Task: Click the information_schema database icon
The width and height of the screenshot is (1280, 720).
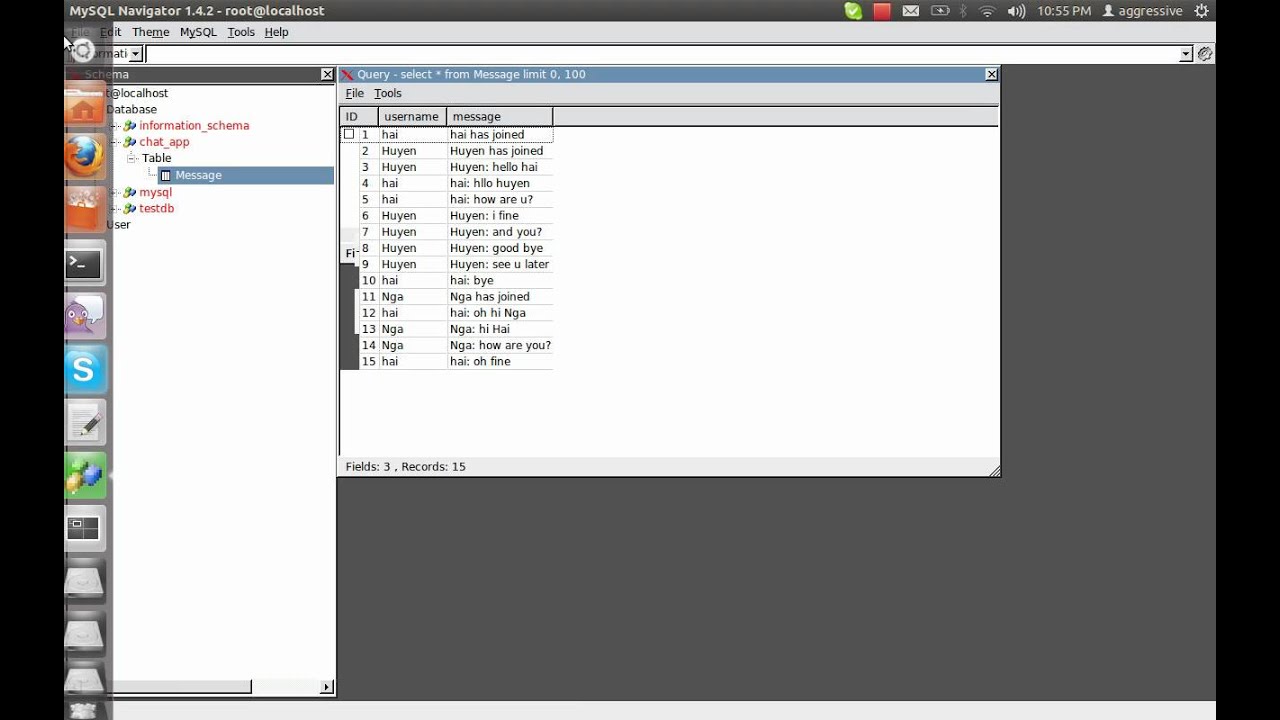Action: click(x=130, y=126)
